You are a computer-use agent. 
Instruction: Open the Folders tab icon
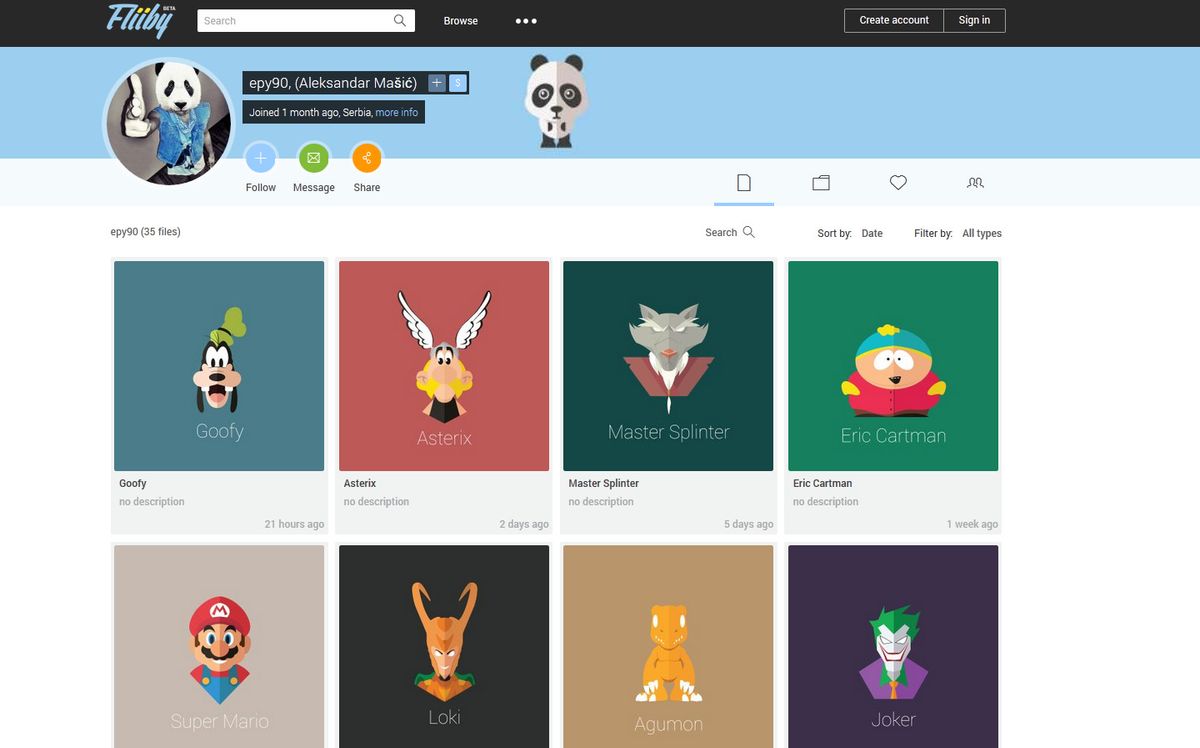pos(821,182)
